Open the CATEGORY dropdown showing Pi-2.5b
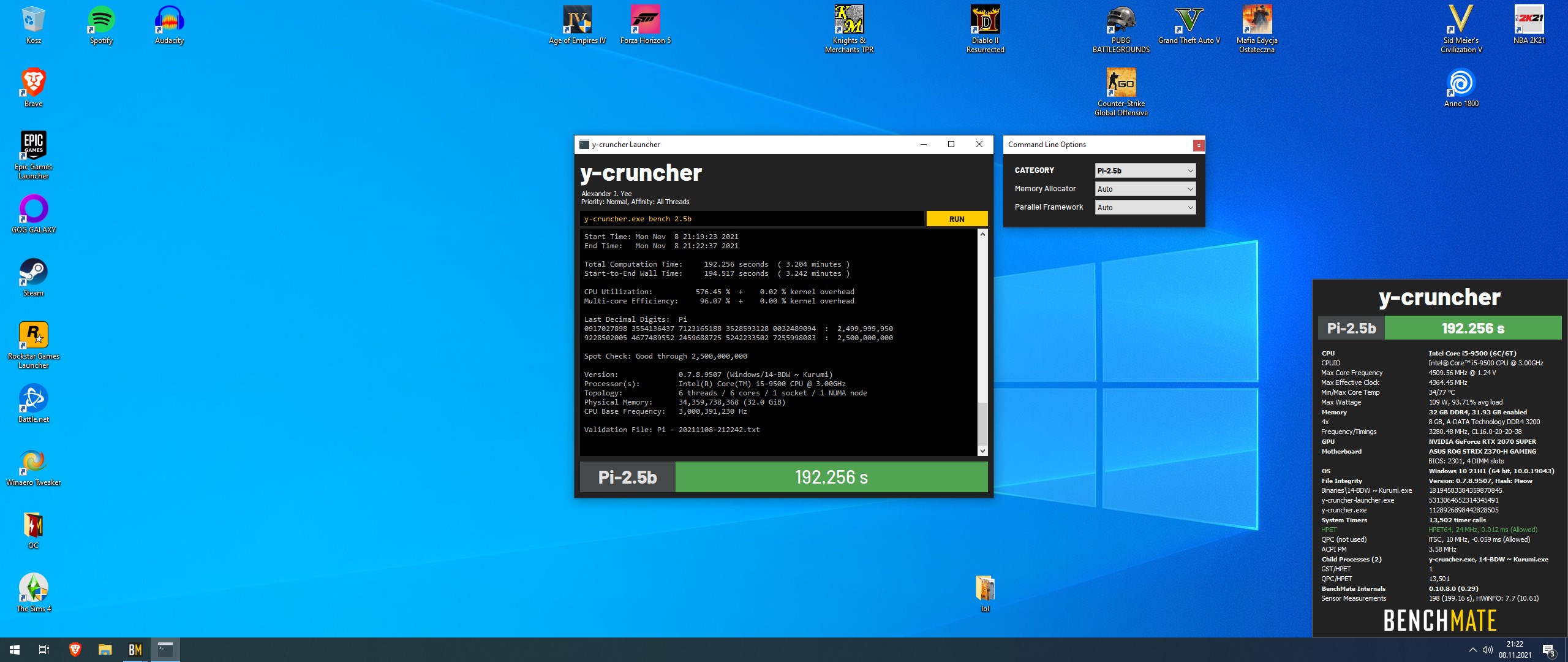1568x662 pixels. [x=1145, y=170]
